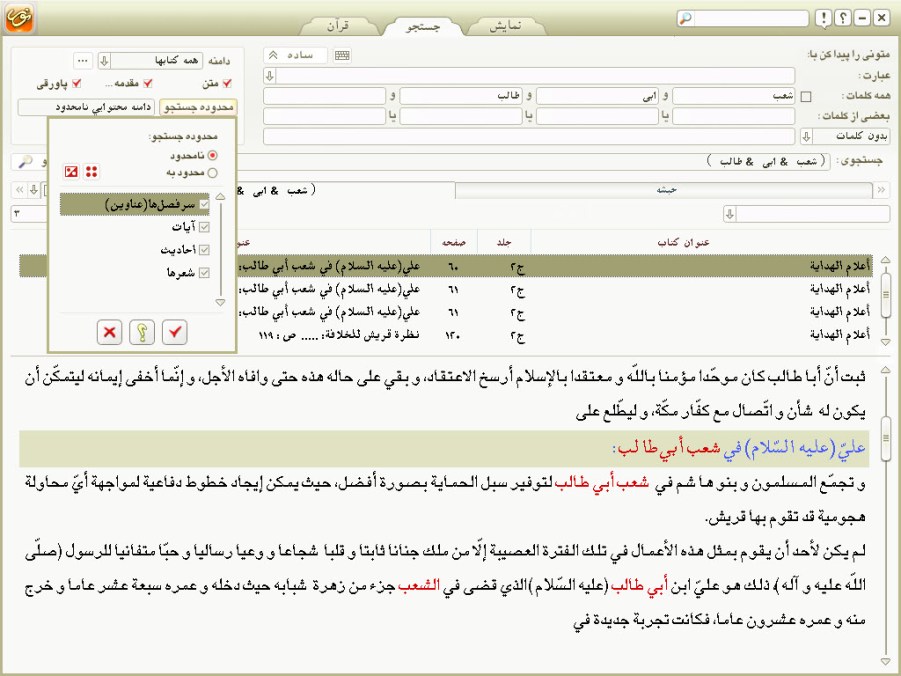Select result row with page ۶۰
The width and height of the screenshot is (901, 676).
coord(445,266)
